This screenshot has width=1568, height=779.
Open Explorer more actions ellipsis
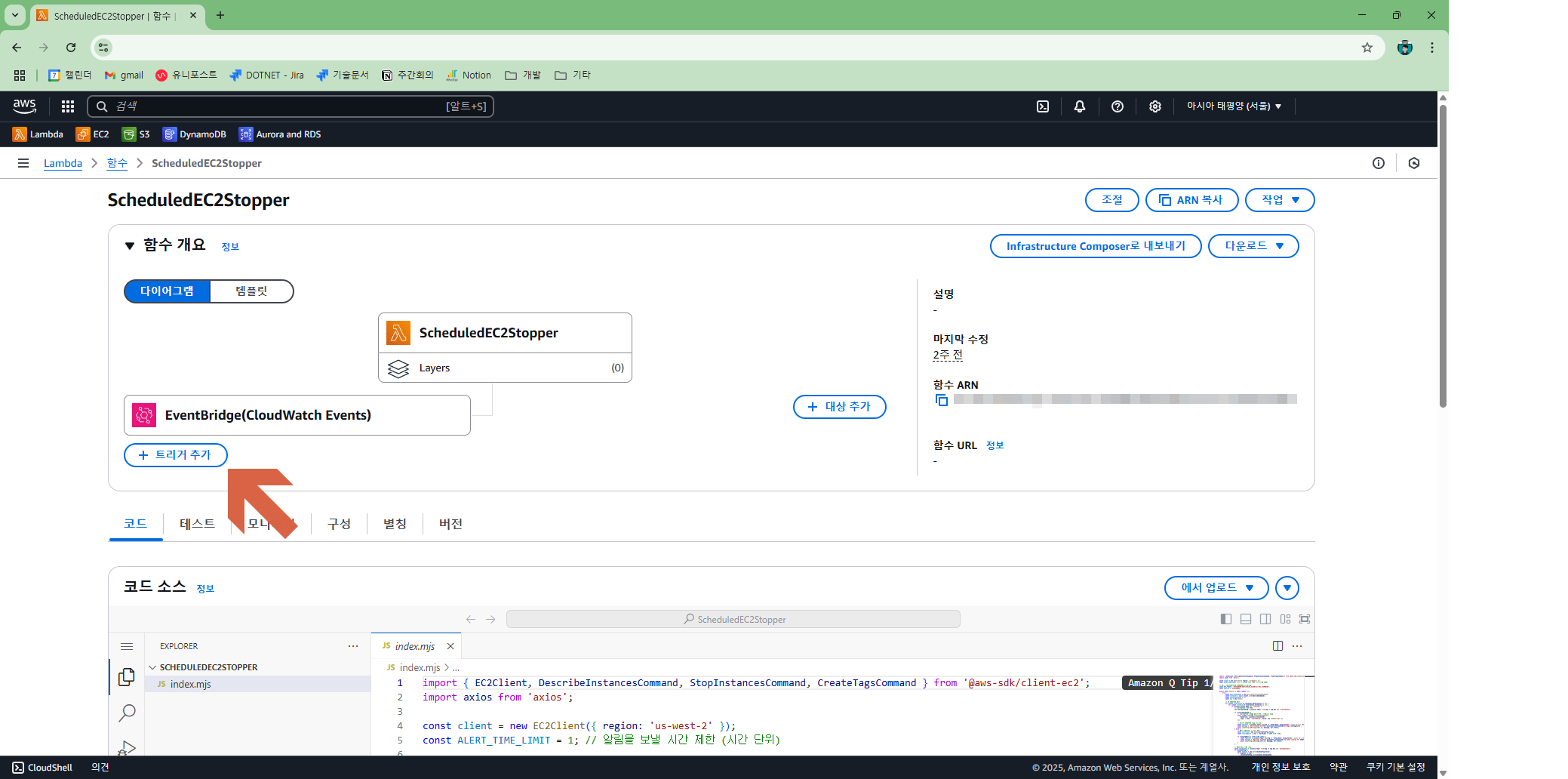[353, 646]
